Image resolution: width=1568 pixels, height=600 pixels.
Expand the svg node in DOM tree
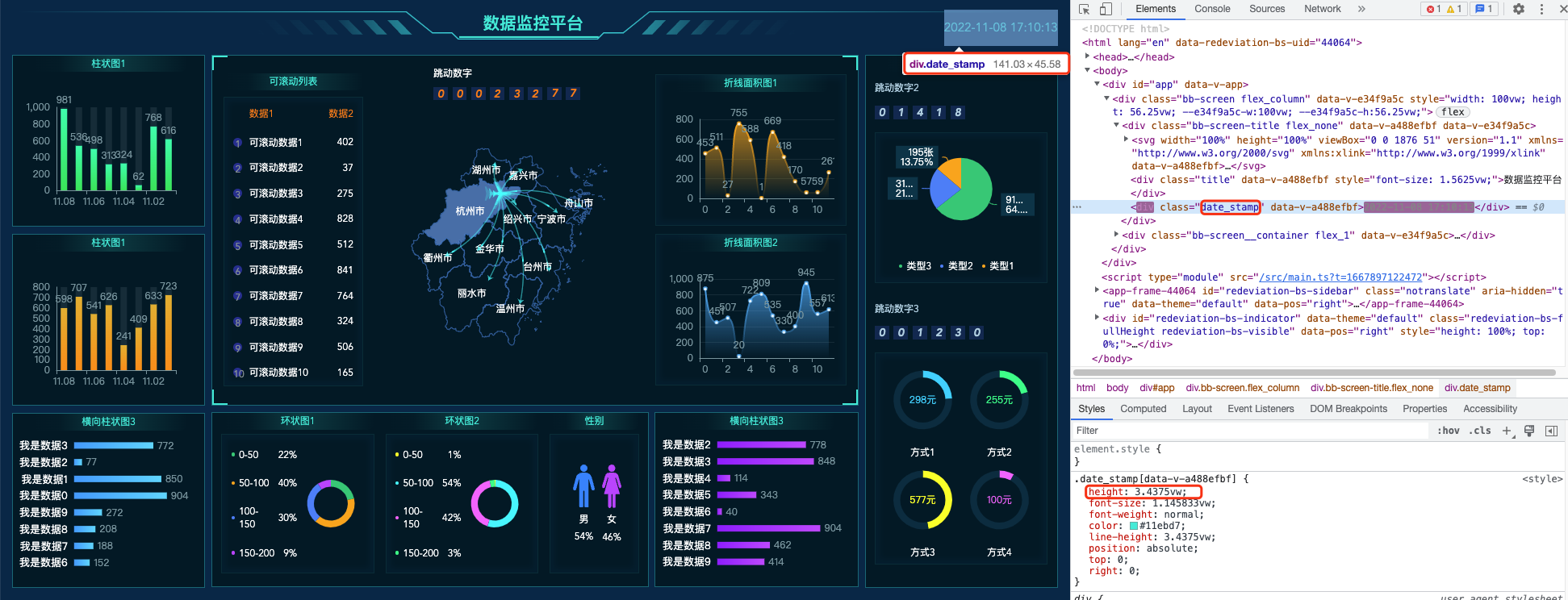click(x=1126, y=140)
